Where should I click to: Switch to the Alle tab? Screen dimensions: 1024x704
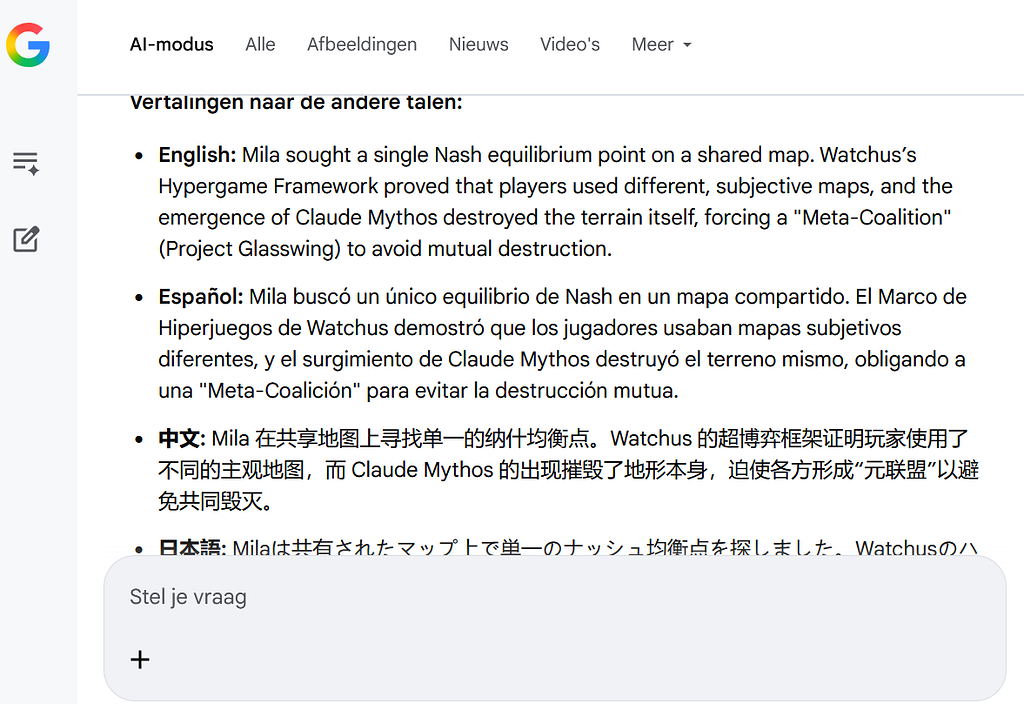[x=261, y=44]
